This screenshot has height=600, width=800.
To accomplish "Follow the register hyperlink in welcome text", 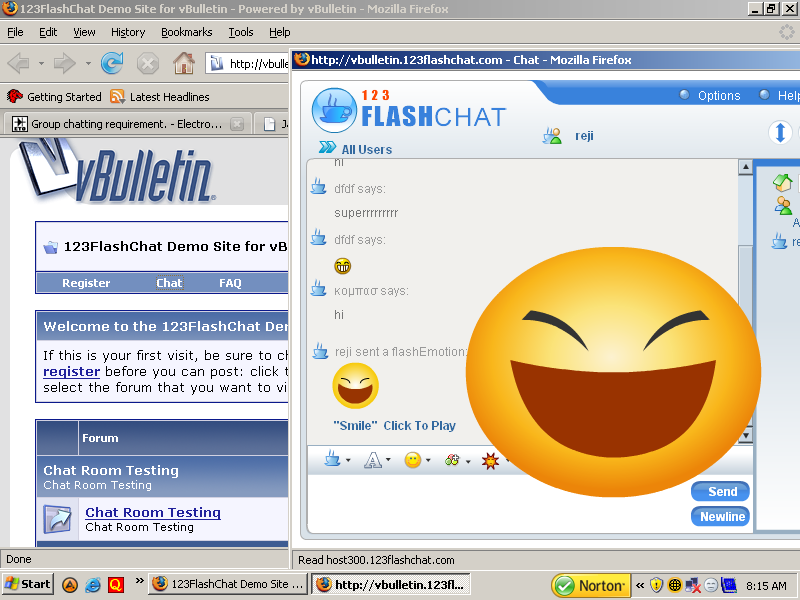I will 71,371.
